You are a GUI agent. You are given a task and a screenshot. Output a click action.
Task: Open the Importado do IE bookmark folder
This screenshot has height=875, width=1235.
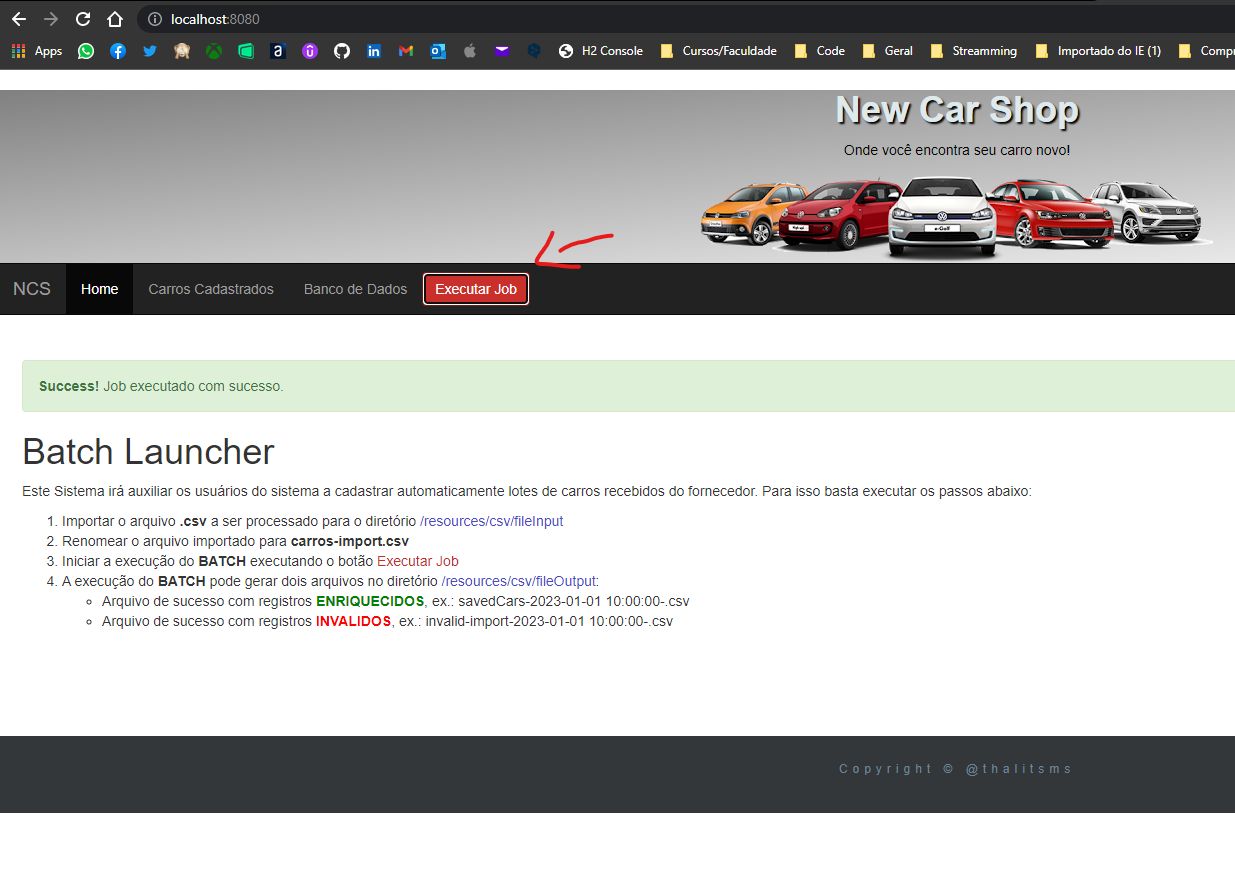pos(1108,51)
